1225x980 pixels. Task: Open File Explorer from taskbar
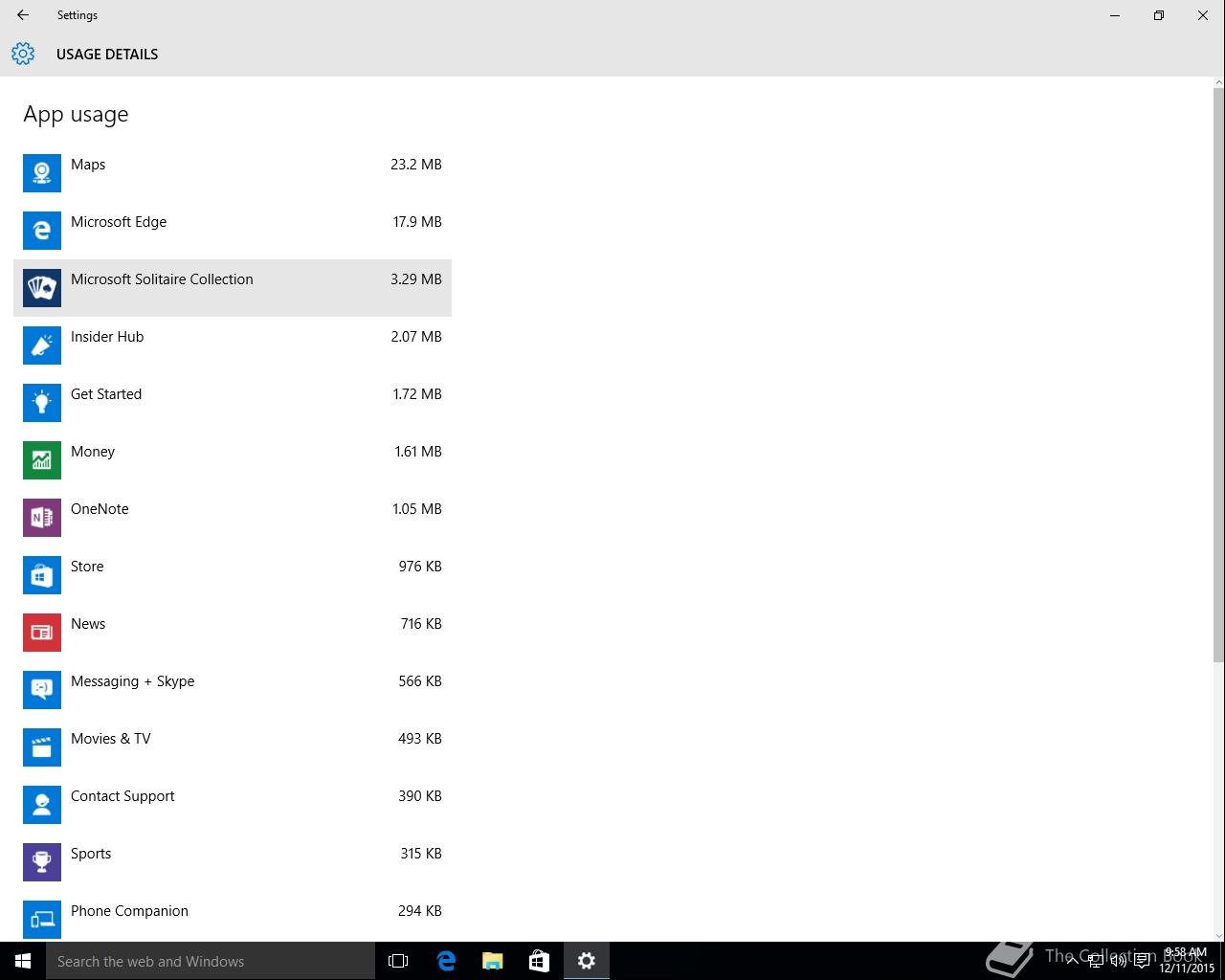pos(492,961)
